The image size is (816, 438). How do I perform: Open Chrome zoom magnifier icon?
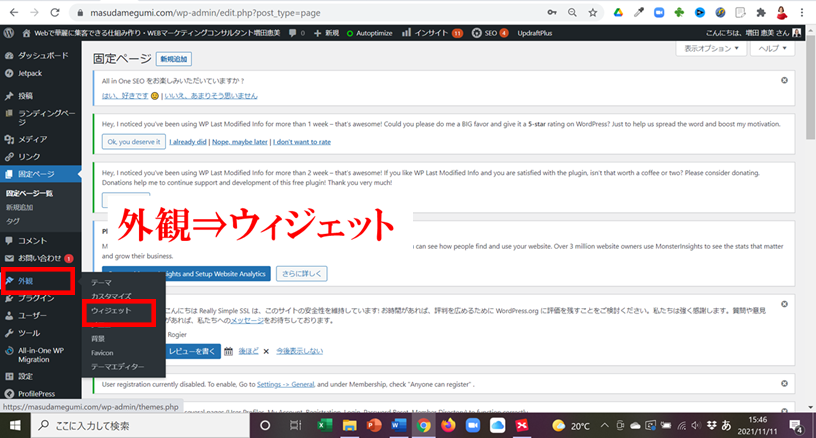[x=572, y=12]
